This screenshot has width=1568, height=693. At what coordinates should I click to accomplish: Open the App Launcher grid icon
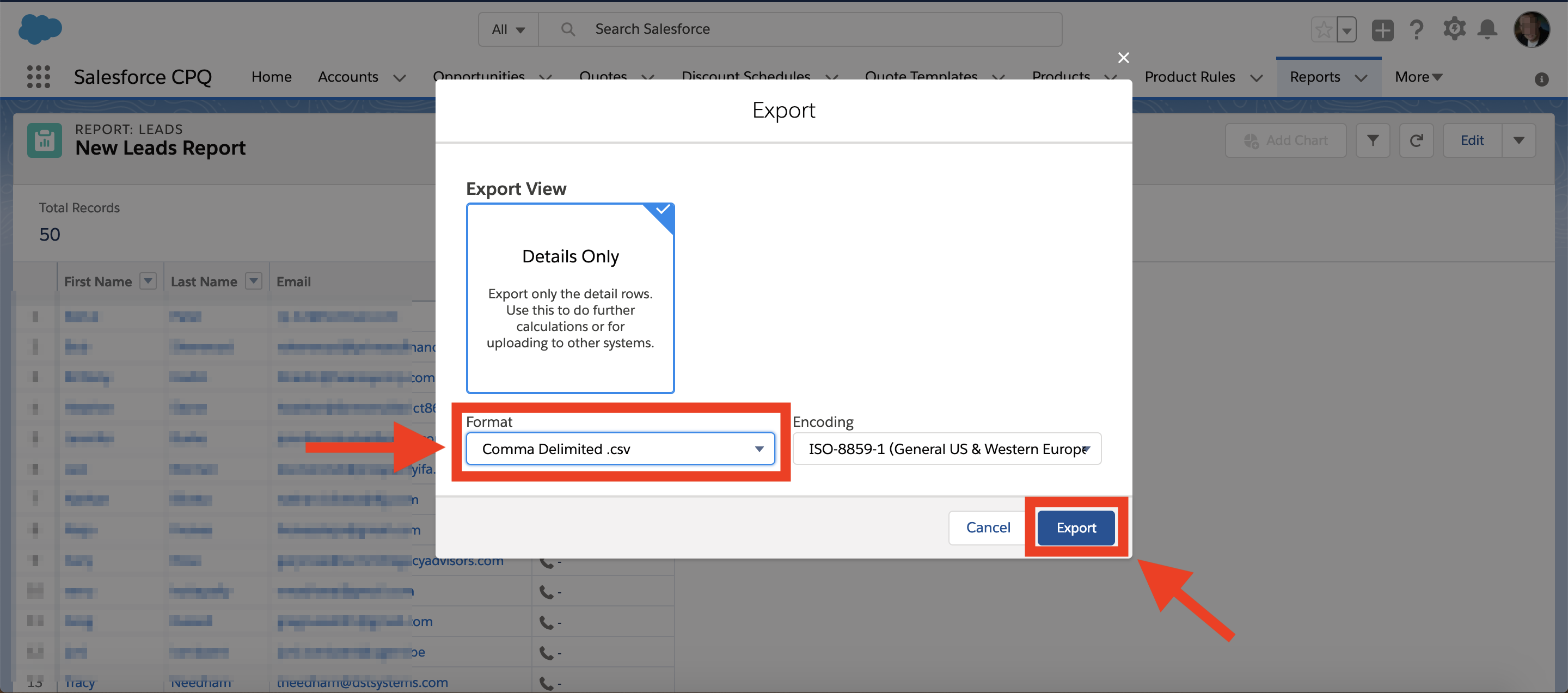(38, 77)
